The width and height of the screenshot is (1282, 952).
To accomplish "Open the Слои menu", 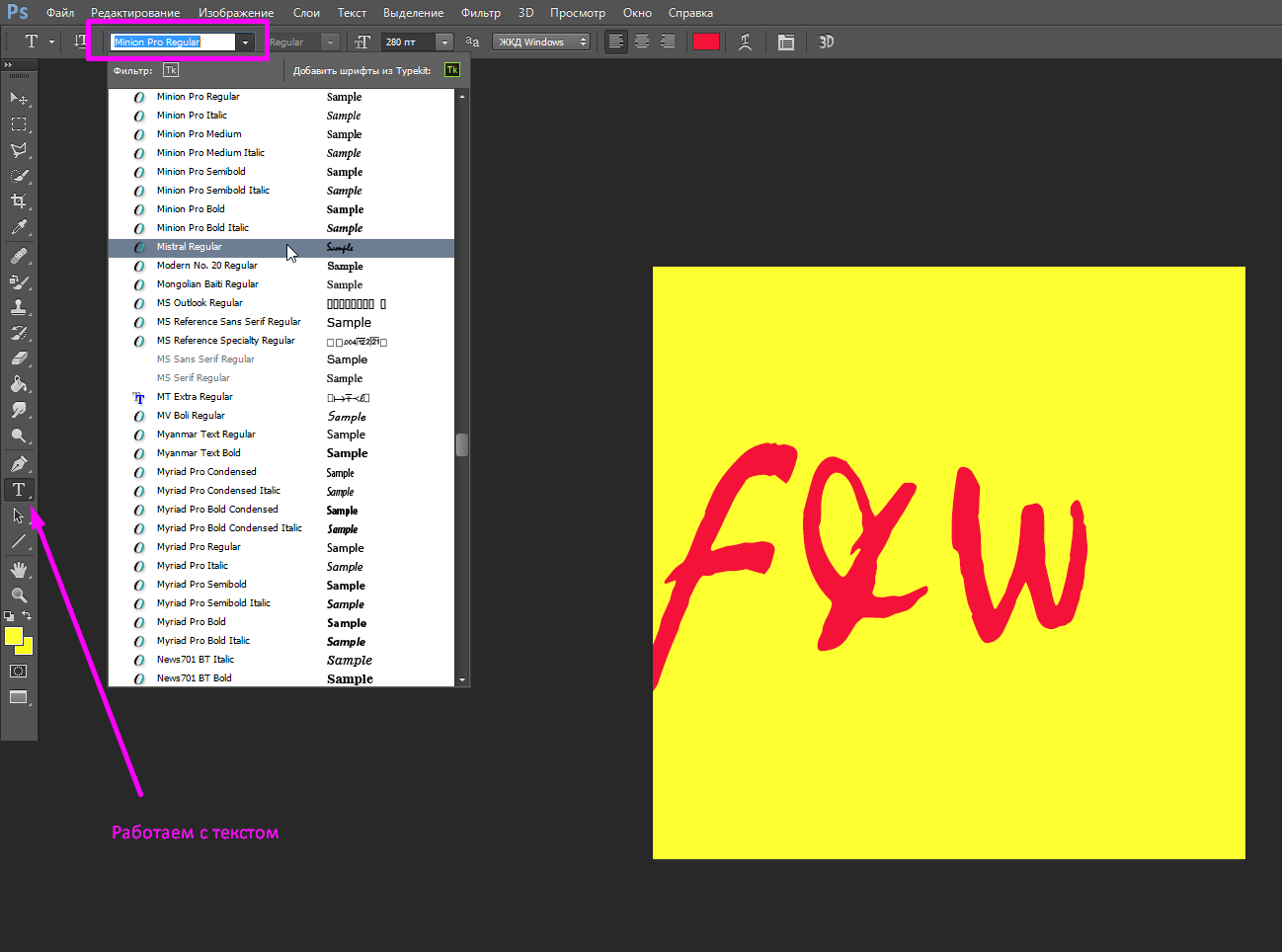I will [x=306, y=13].
